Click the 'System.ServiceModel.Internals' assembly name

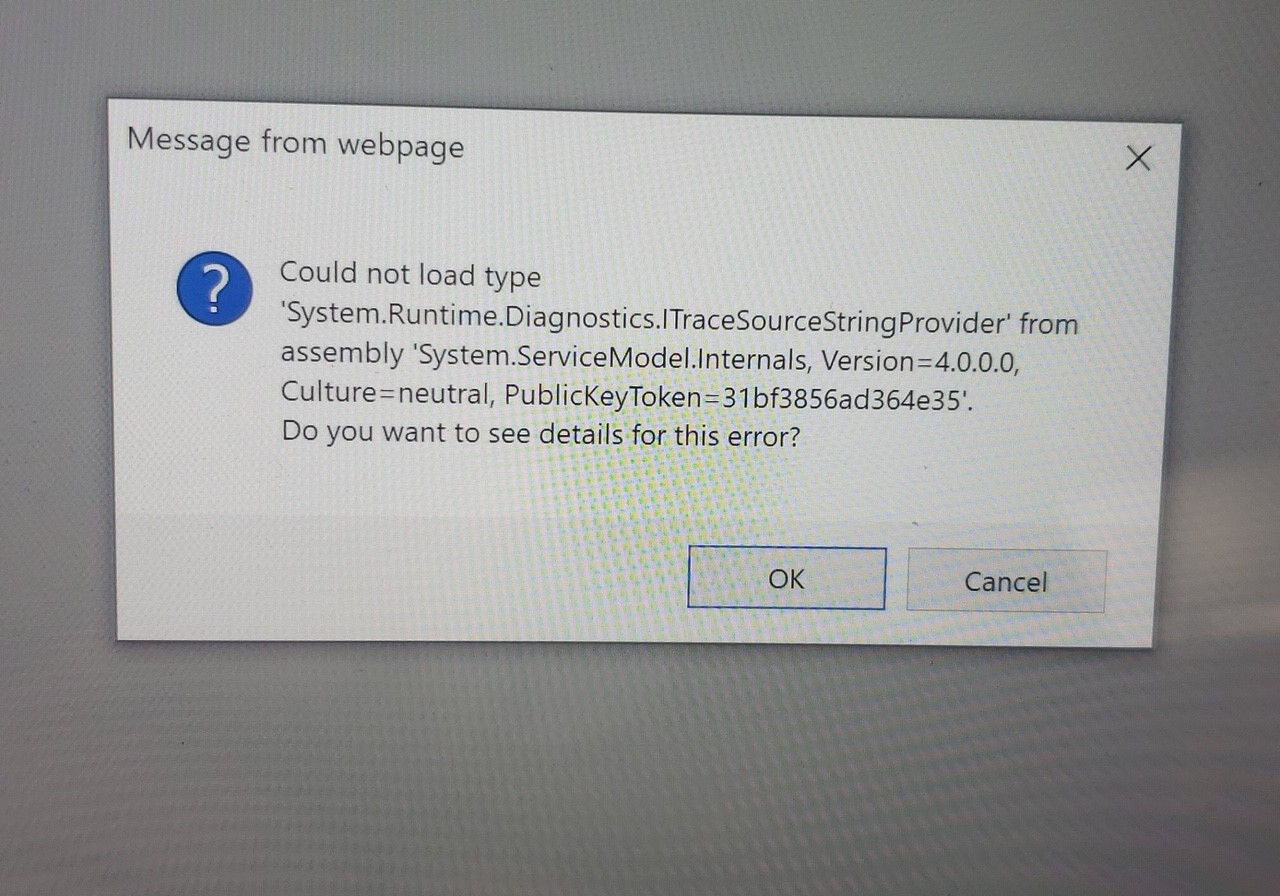pyautogui.click(x=613, y=357)
